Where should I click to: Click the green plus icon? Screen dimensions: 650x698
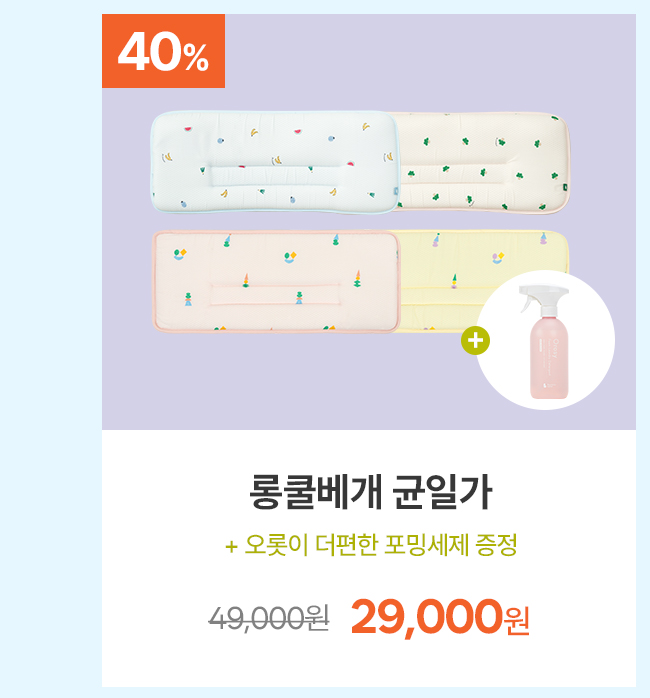click(x=475, y=341)
